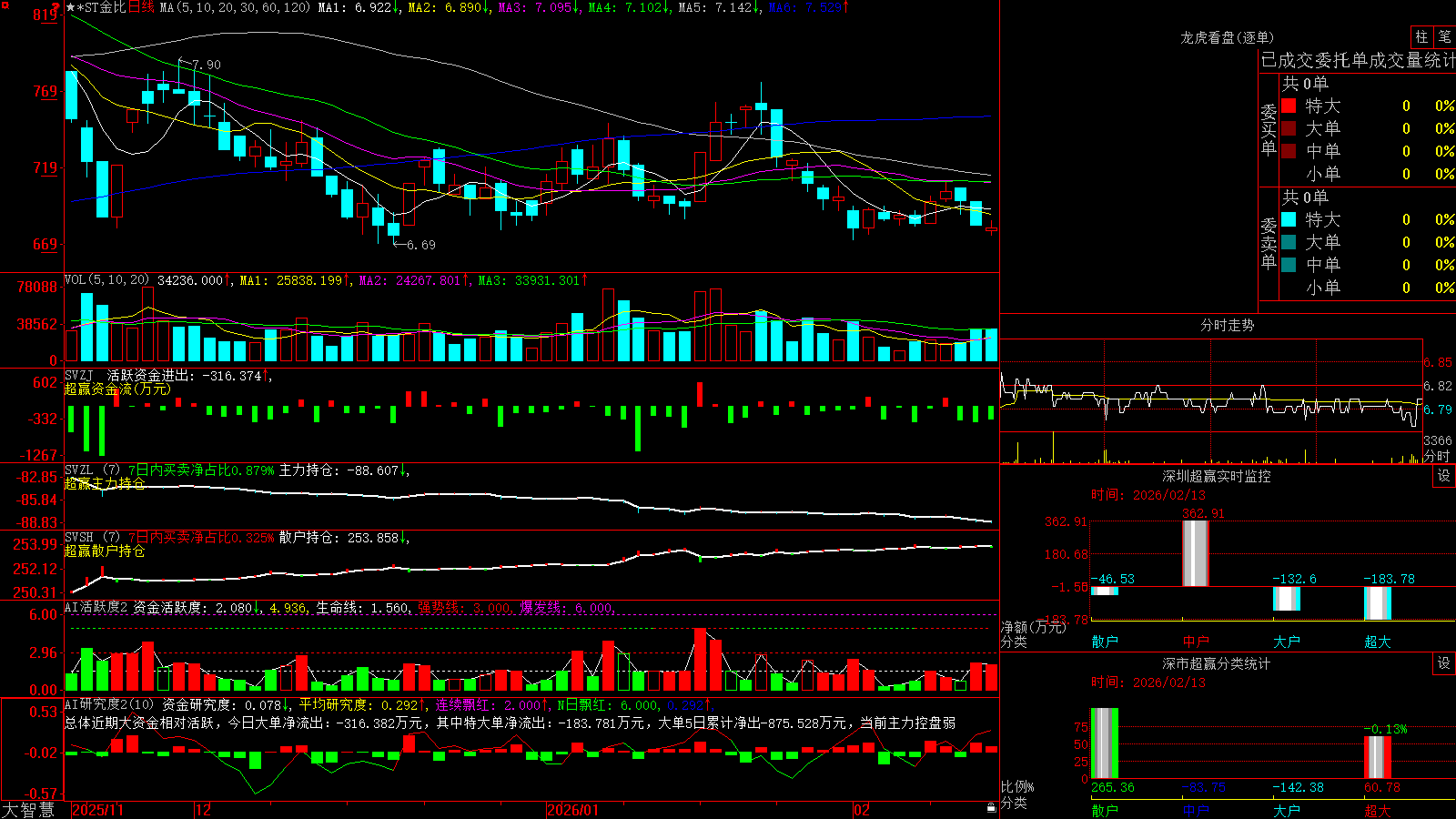
Task: Click the 2025/11 marker on the timeline
Action: pyautogui.click(x=97, y=810)
